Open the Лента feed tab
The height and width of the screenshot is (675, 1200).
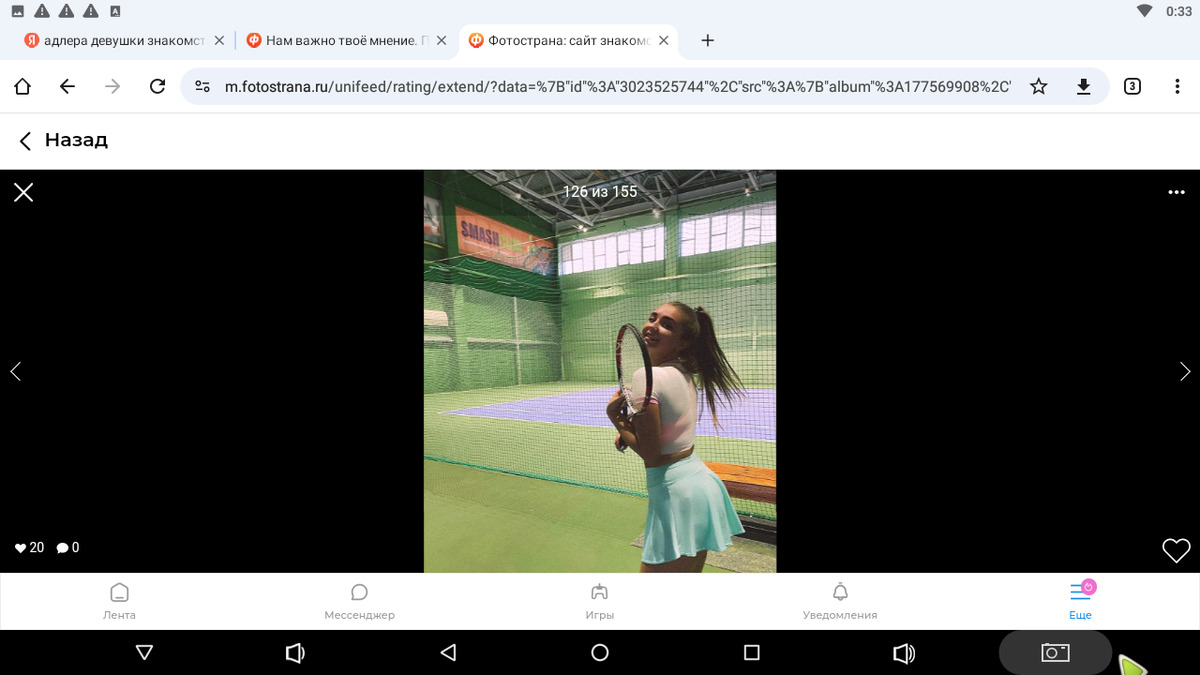[119, 601]
